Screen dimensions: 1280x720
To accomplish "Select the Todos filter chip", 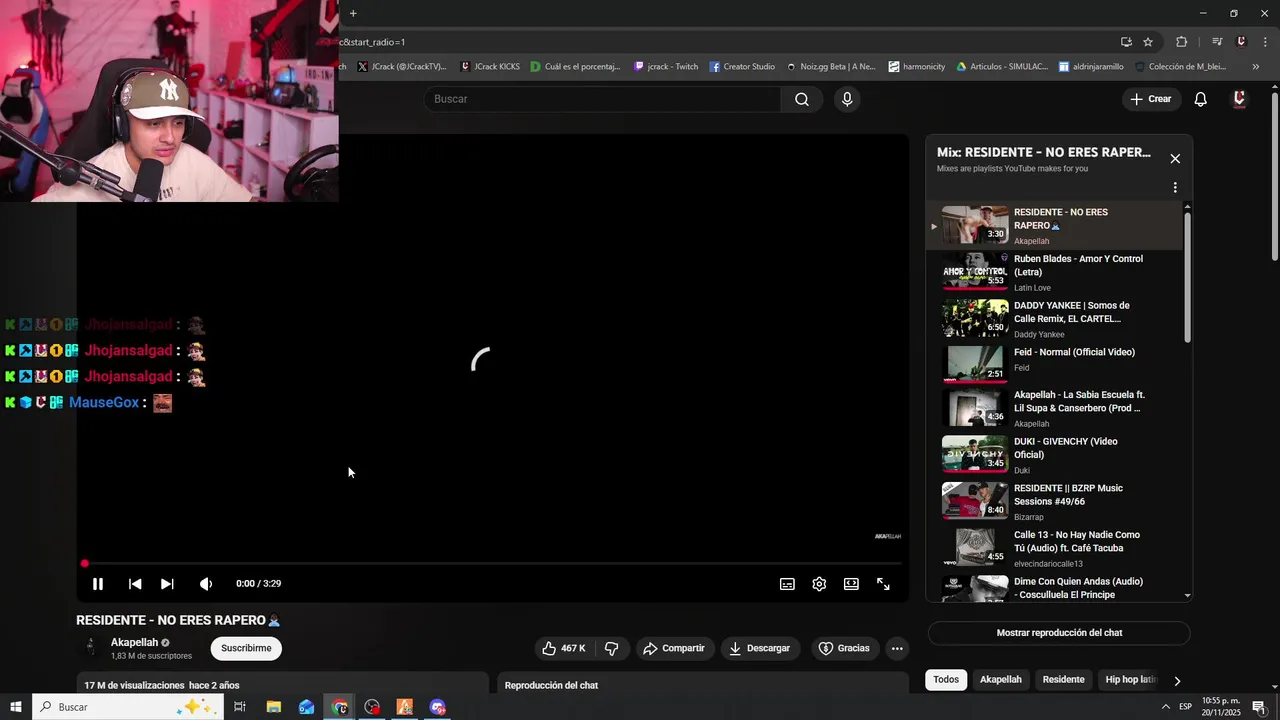I will coord(946,680).
